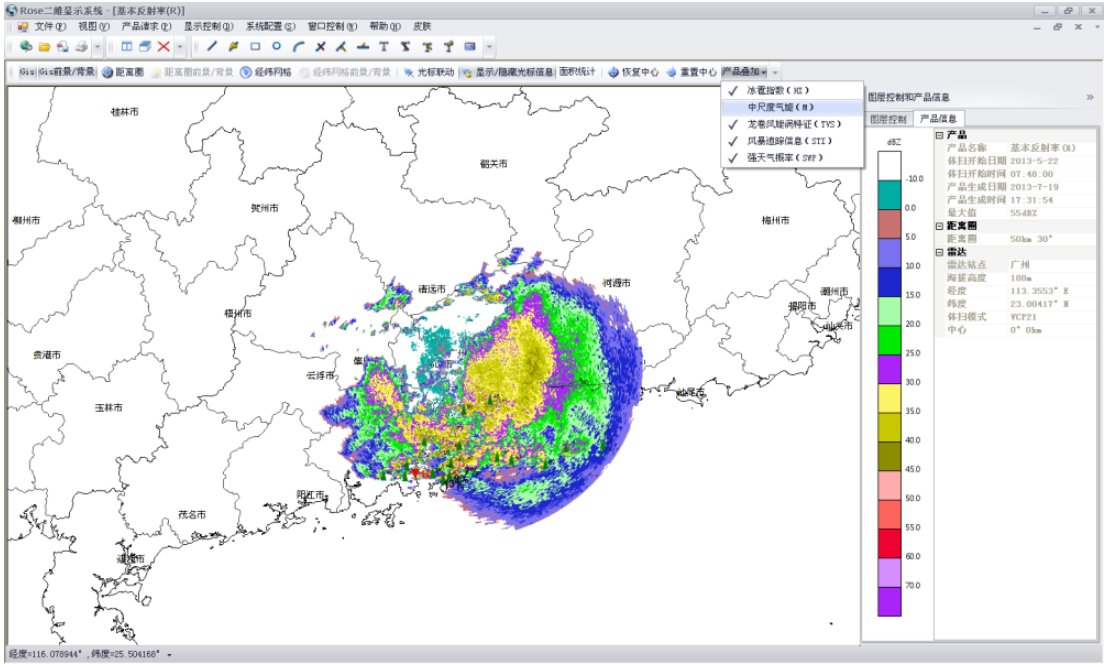The width and height of the screenshot is (1104, 667).
Task: Uncheck 强天气概率 (SWP) overlay
Action: click(x=792, y=158)
